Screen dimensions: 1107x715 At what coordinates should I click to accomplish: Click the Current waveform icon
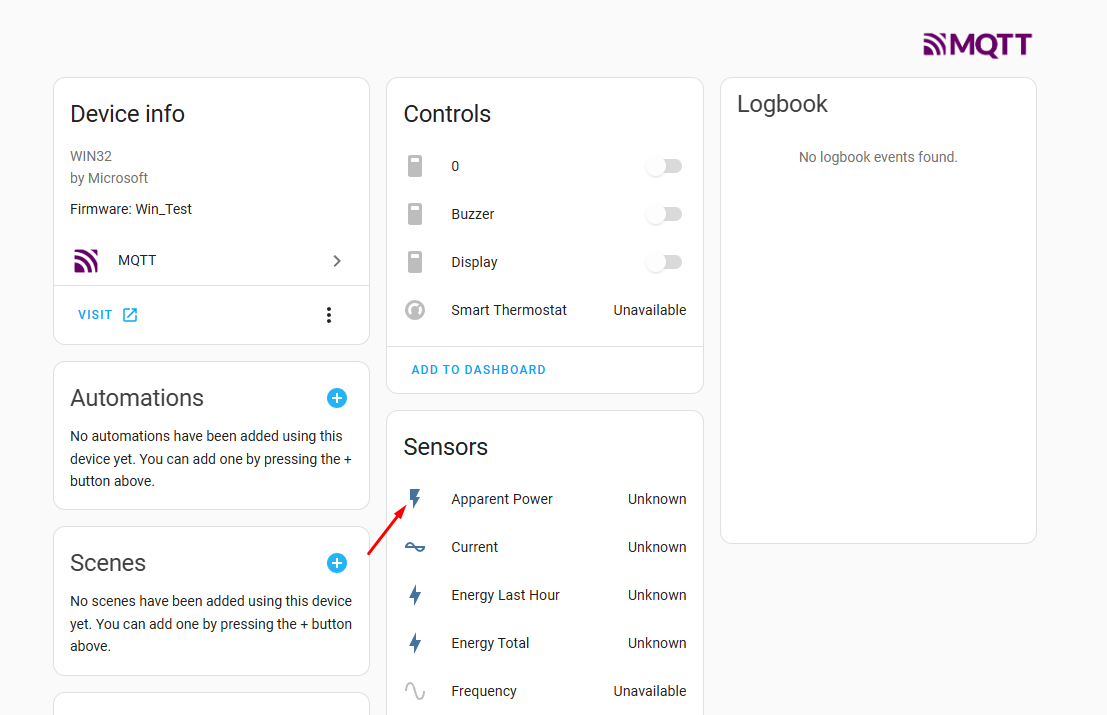click(415, 546)
